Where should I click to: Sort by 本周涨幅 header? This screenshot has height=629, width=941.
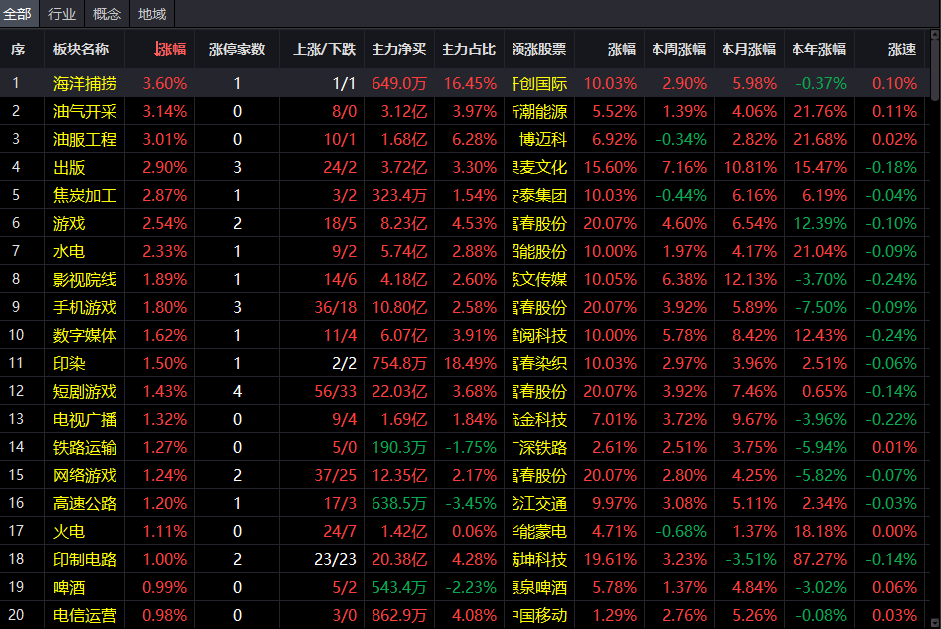pos(679,49)
